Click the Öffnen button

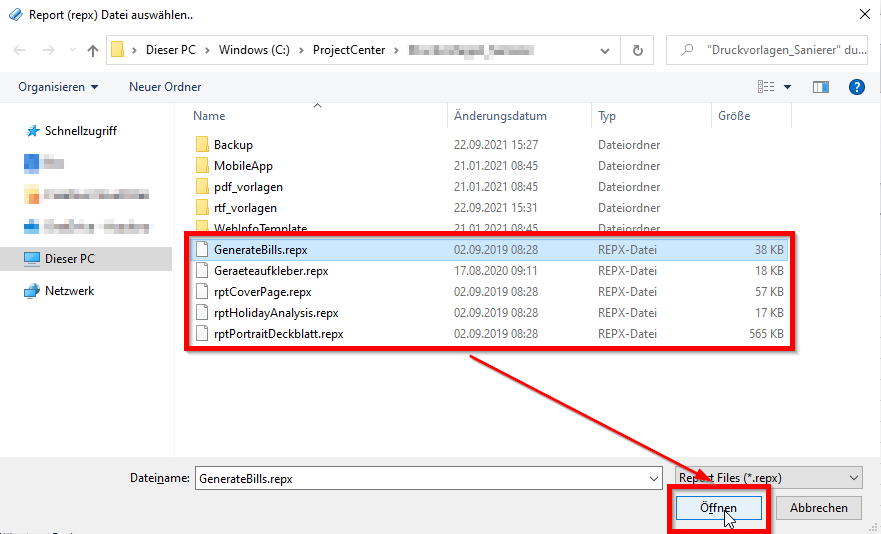718,508
